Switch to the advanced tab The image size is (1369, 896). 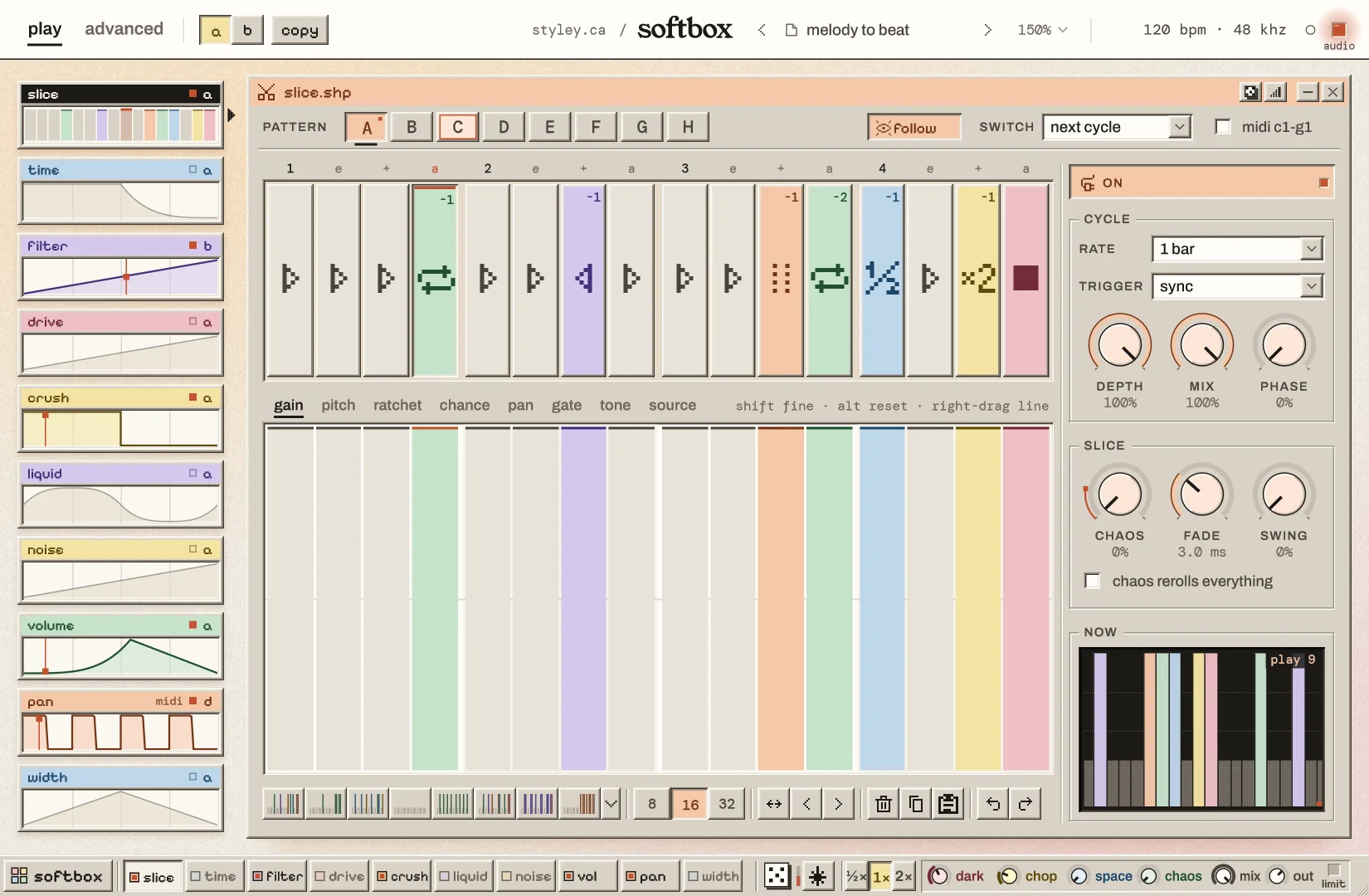coord(124,29)
